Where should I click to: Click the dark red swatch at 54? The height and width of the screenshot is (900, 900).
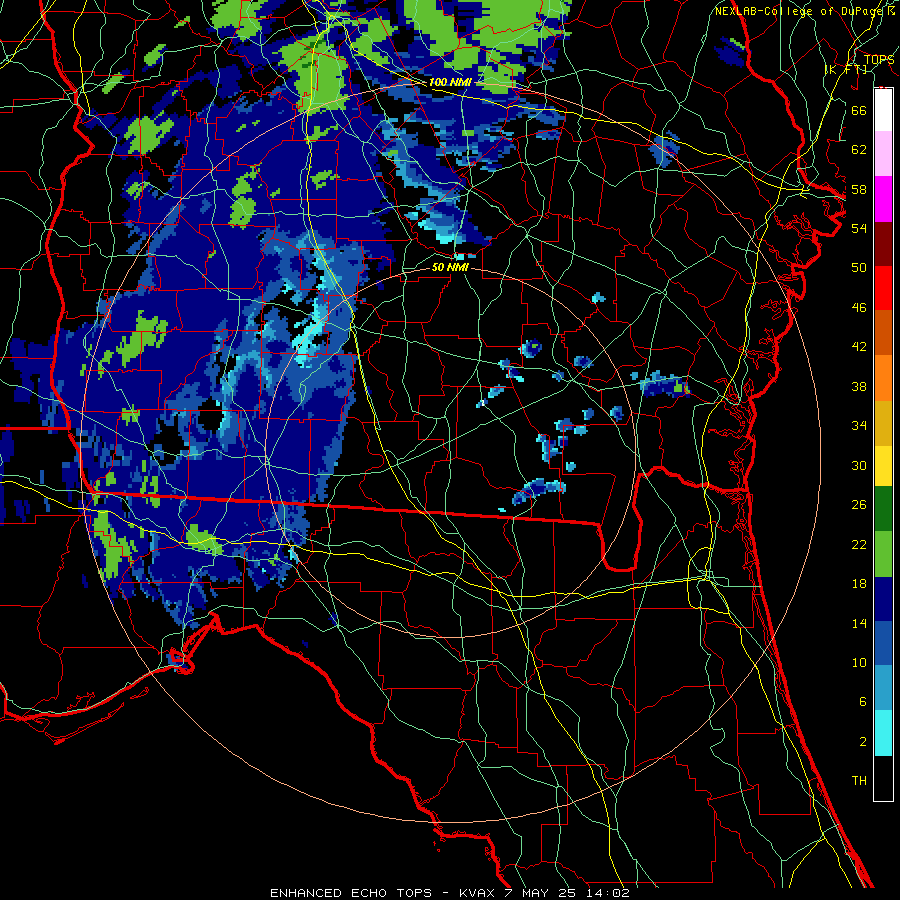[883, 244]
